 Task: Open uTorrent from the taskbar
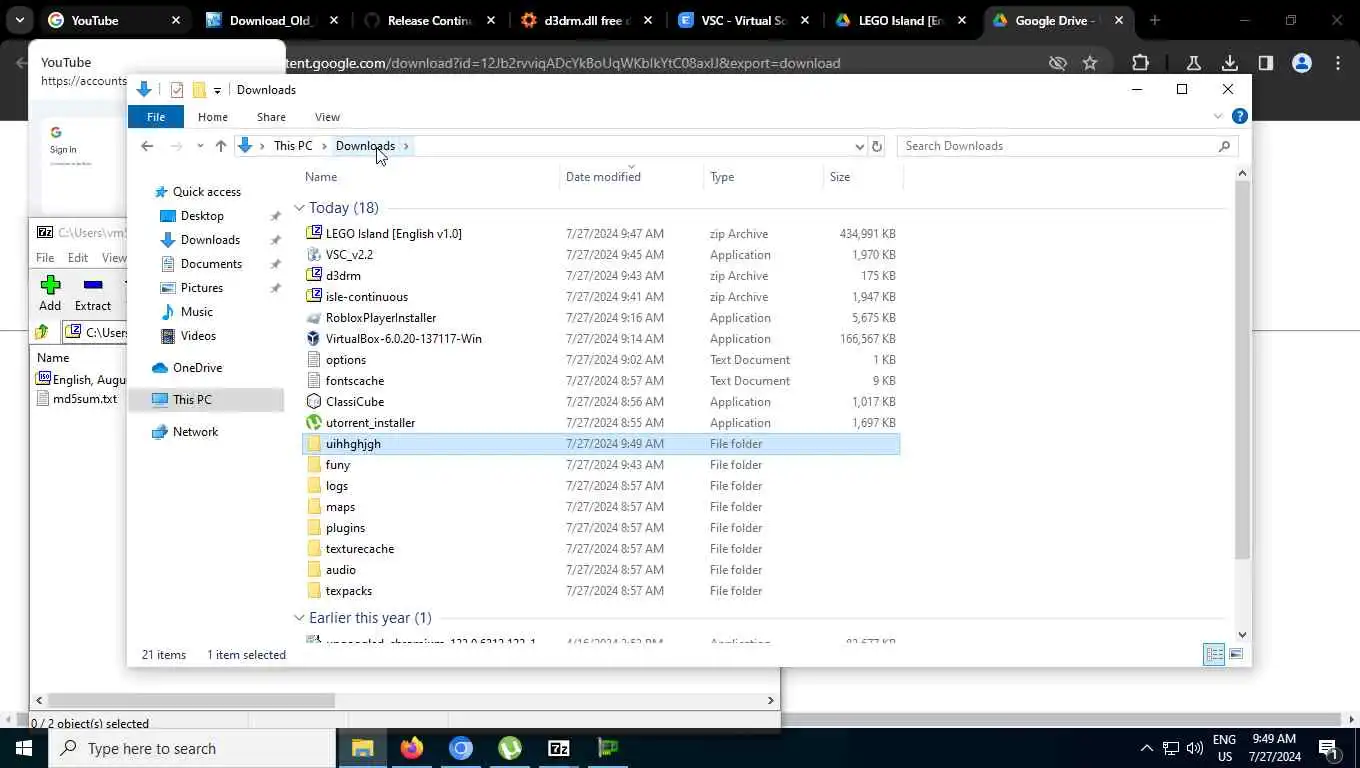[x=510, y=748]
